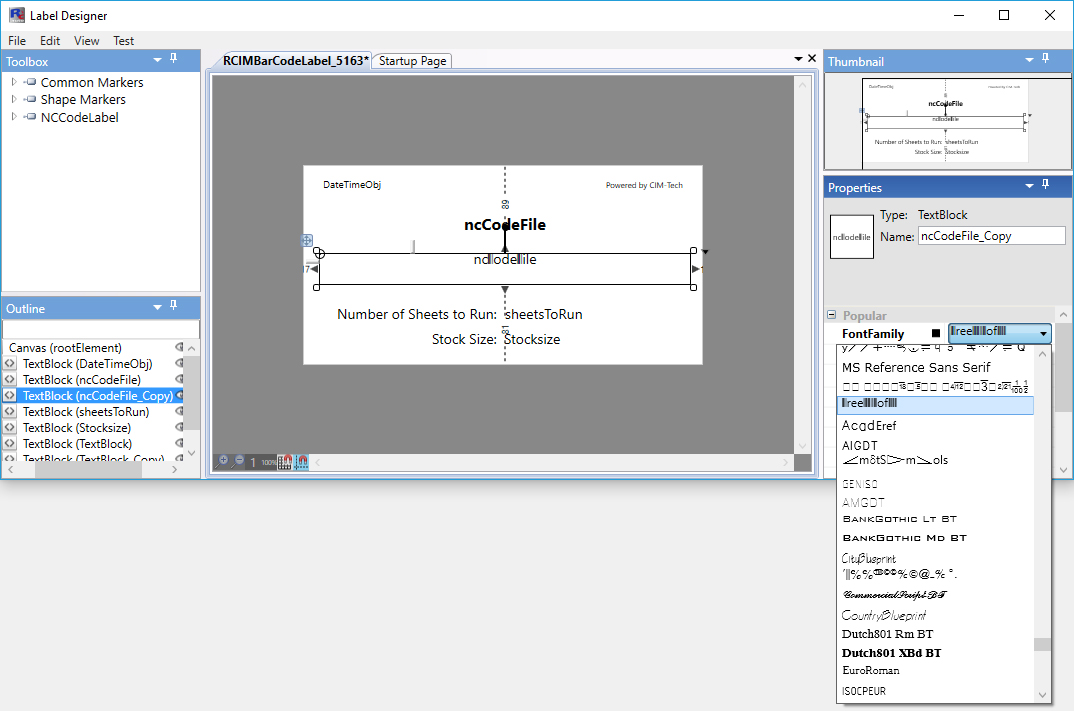Open the Properties panel options arrow

point(1029,186)
